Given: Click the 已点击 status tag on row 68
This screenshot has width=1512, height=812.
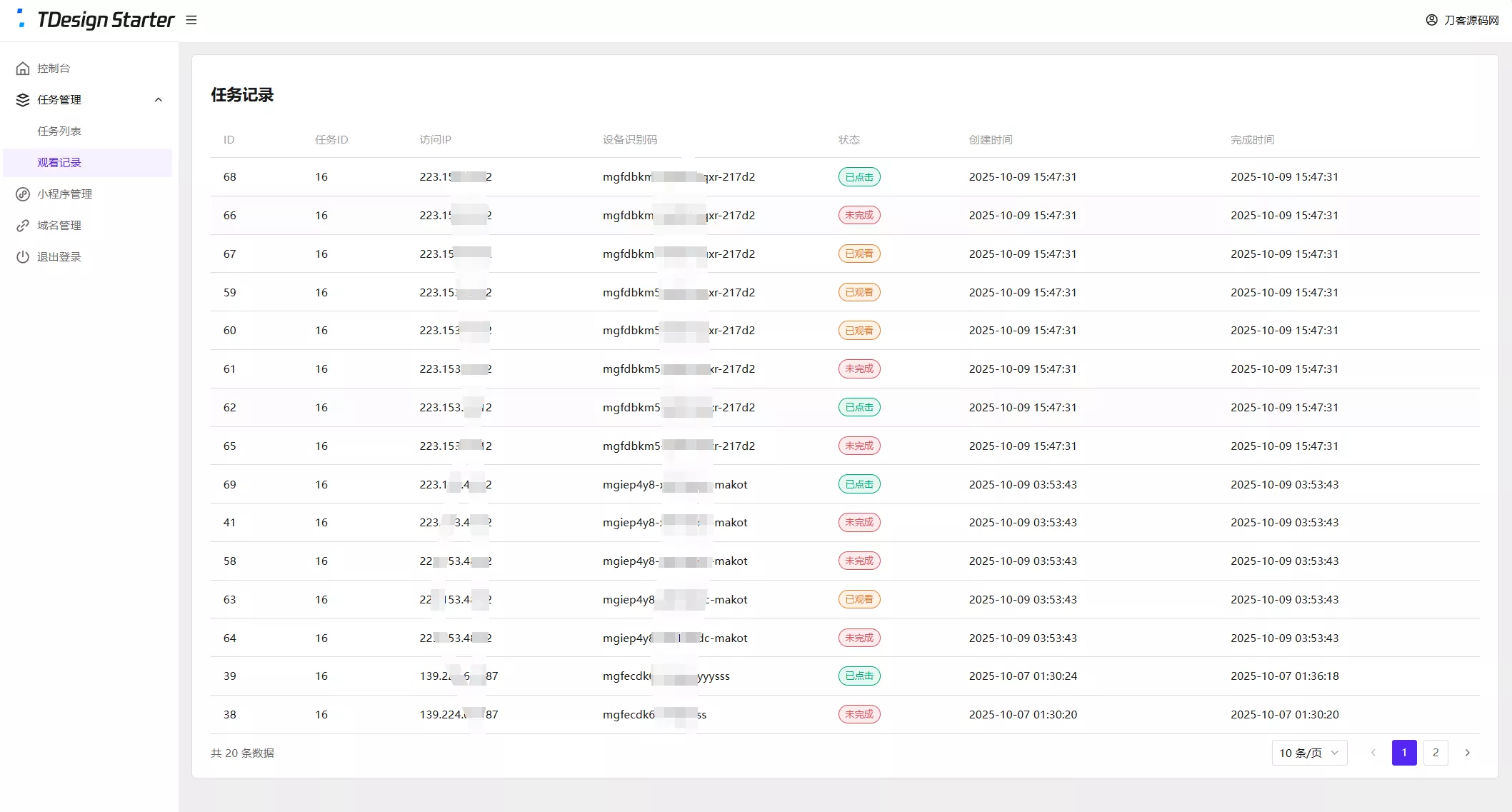Looking at the screenshot, I should 859,176.
